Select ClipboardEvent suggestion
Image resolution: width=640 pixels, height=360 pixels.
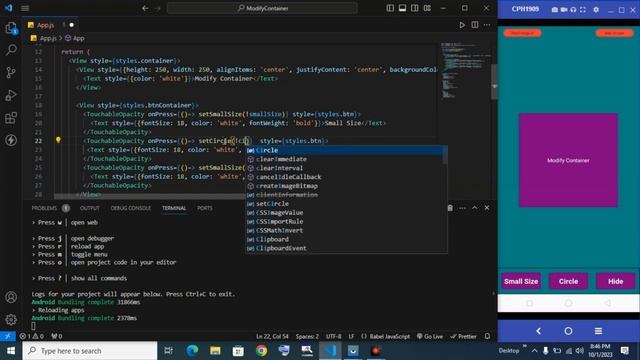pyautogui.click(x=346, y=248)
